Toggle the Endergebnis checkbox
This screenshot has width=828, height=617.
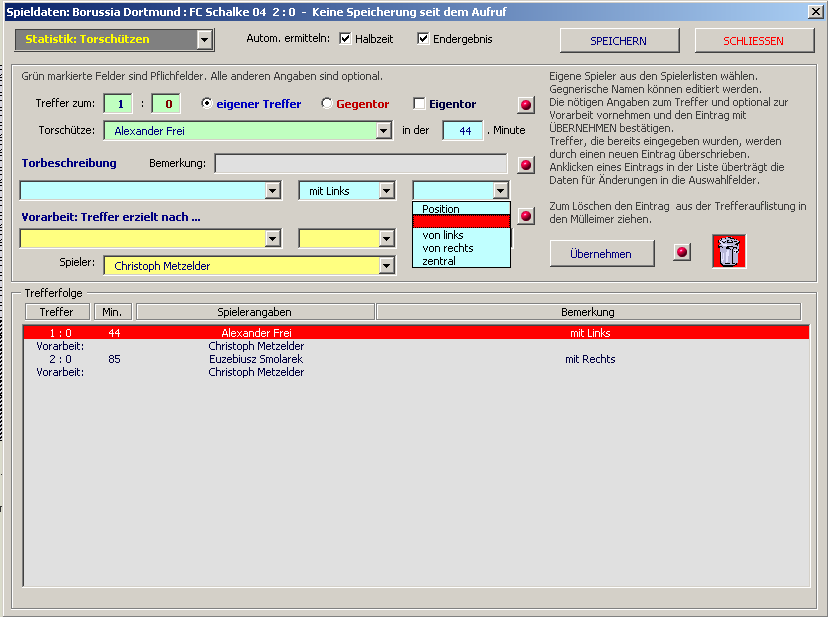coord(423,39)
